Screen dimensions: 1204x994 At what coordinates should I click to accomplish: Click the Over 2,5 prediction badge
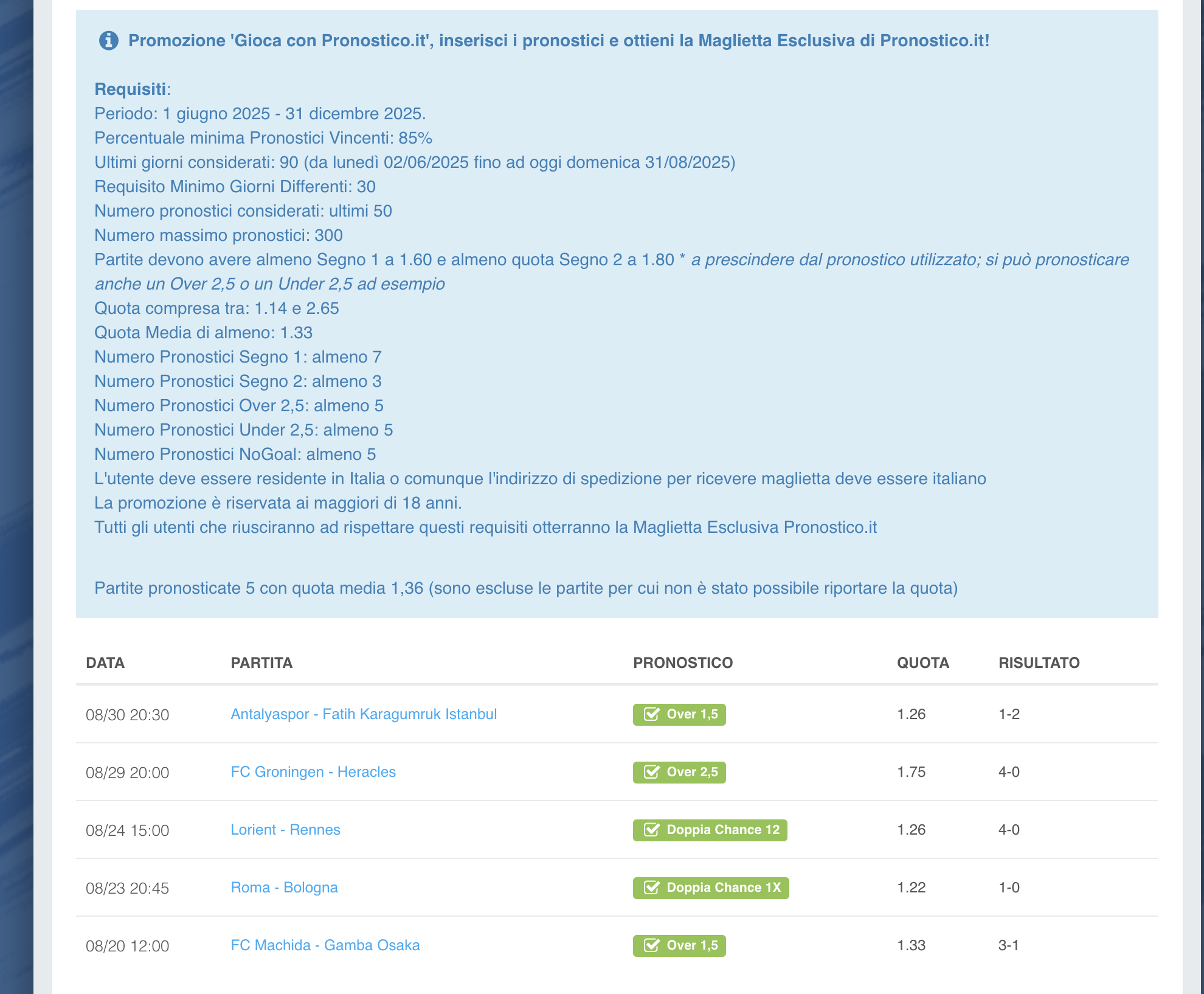pos(679,772)
